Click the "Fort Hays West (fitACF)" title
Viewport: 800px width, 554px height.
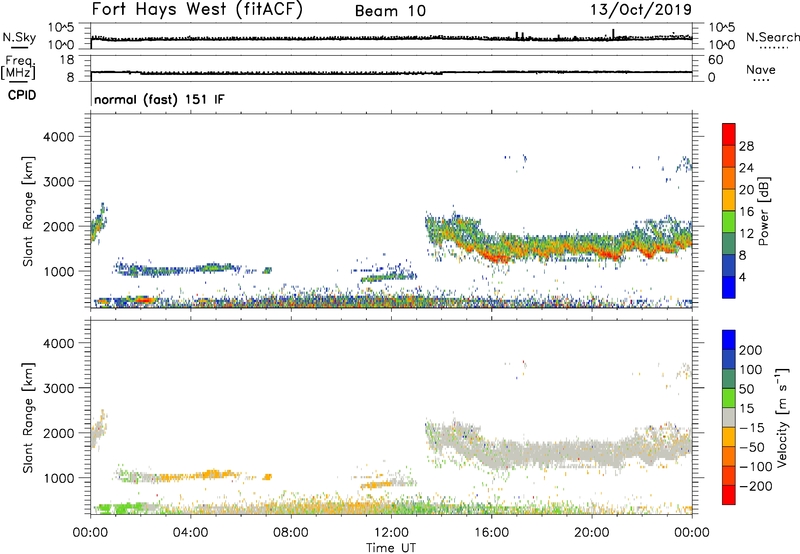(x=197, y=9)
